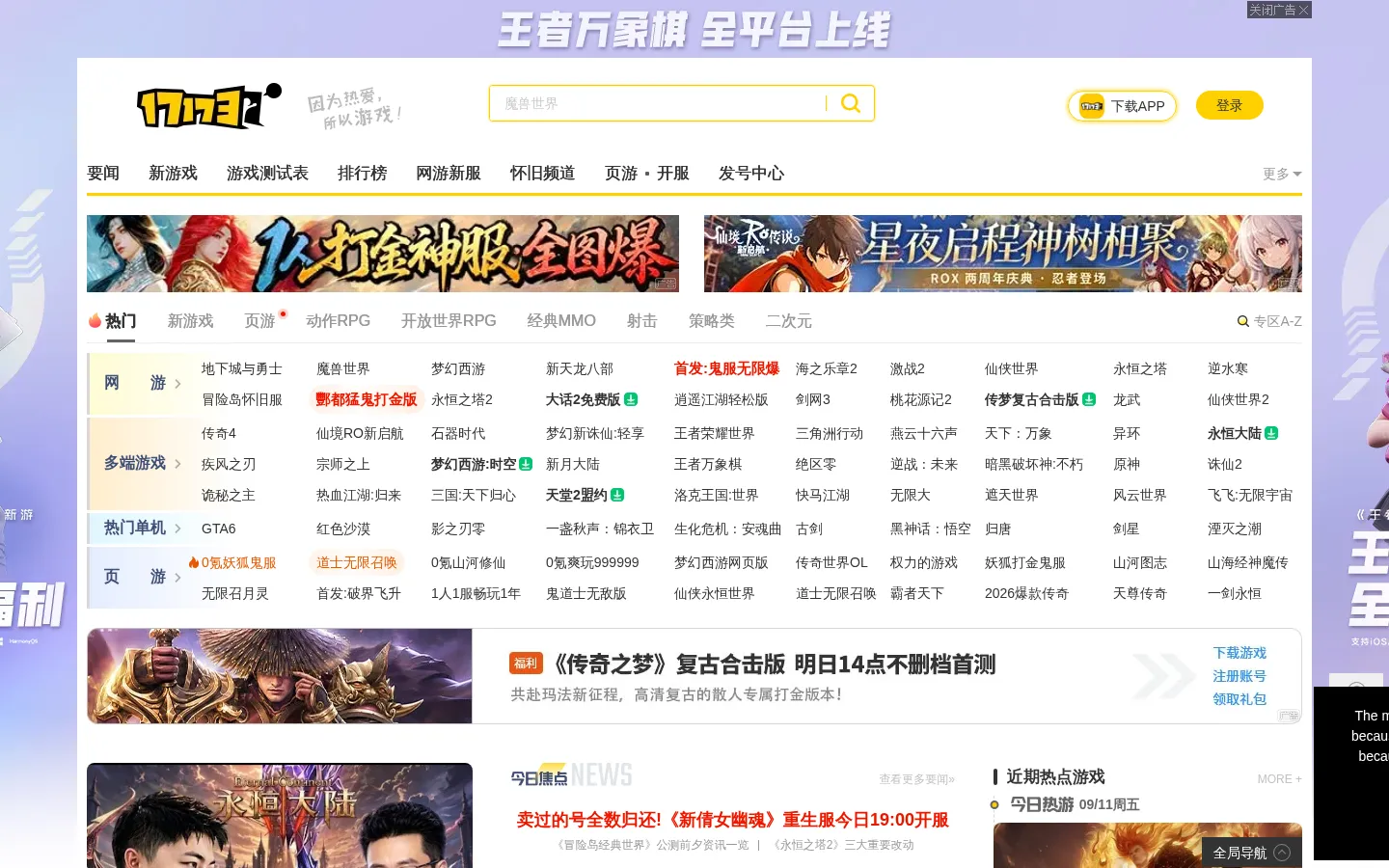Open the 首发:鬼服无限爆 link

point(726,368)
